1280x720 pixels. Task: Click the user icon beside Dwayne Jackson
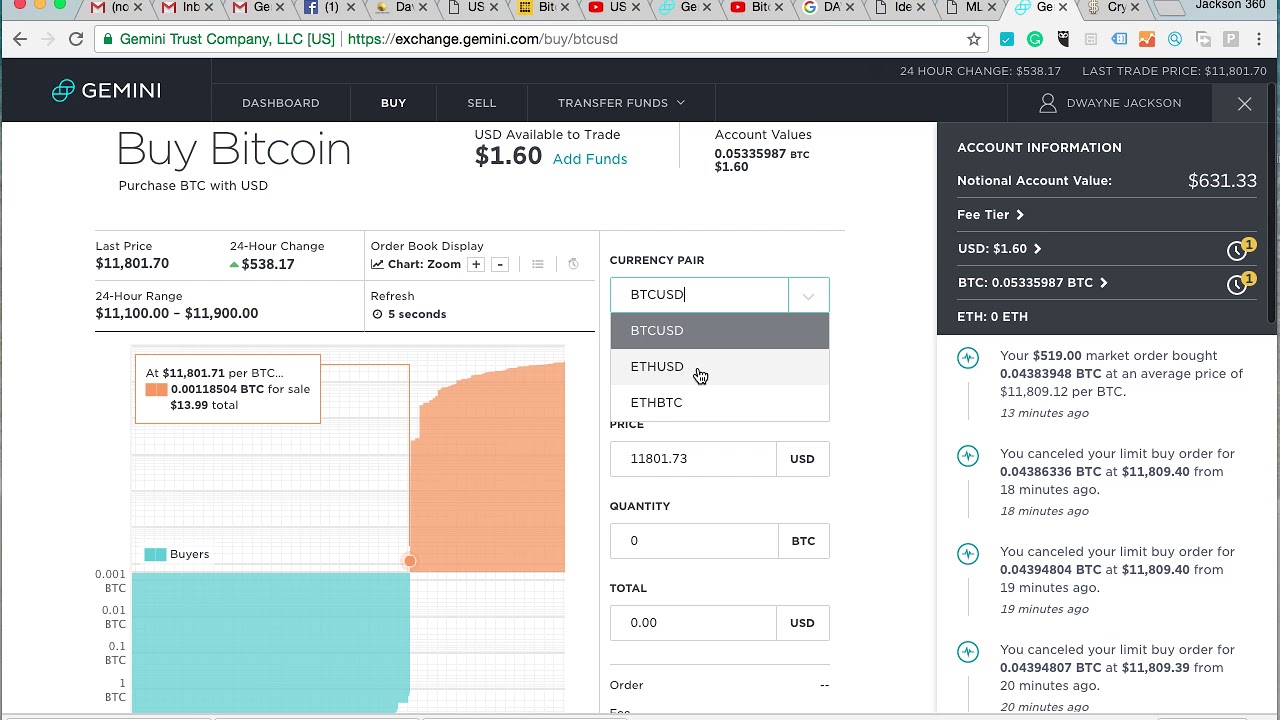[1048, 103]
